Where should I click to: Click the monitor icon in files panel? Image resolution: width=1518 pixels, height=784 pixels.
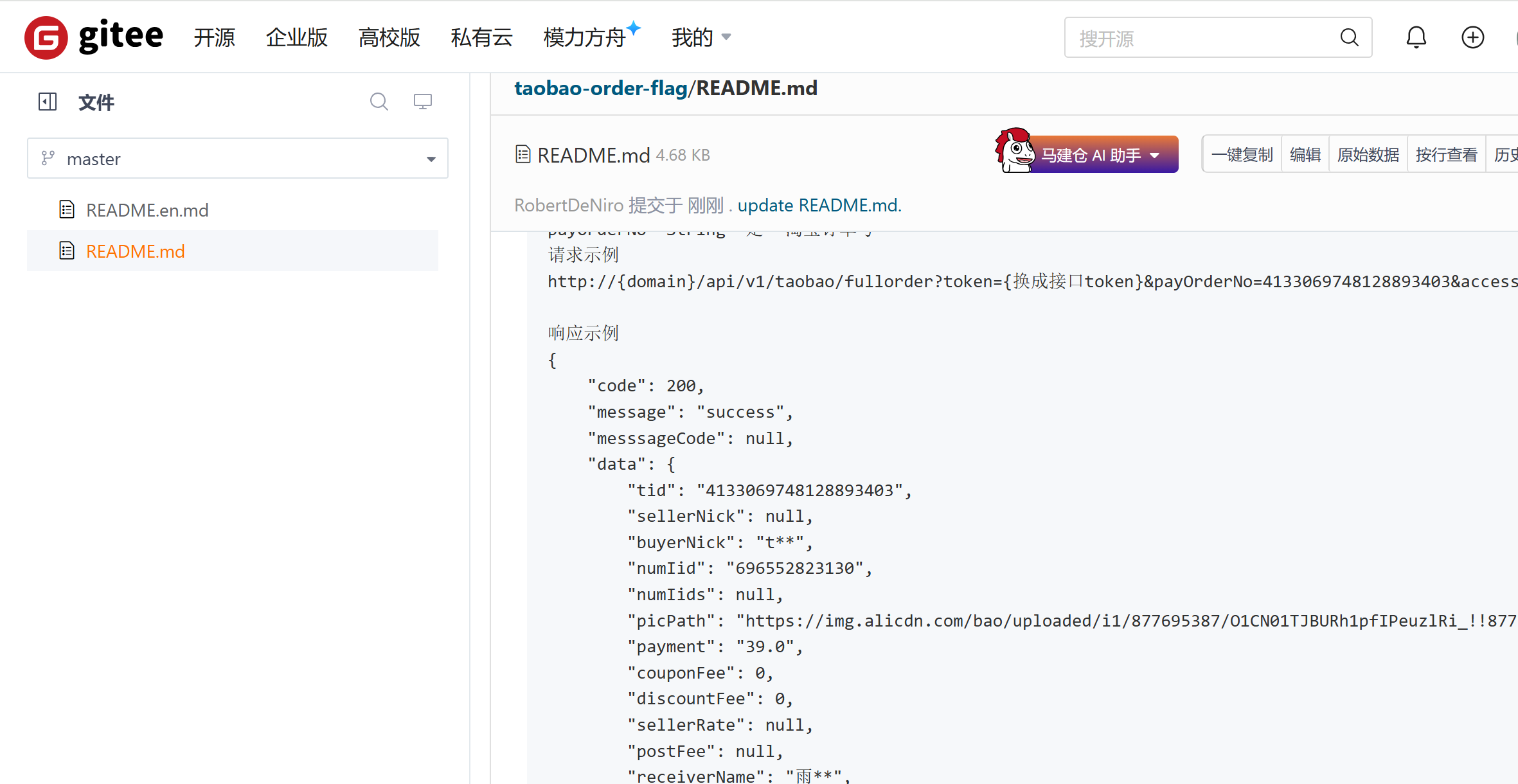422,102
